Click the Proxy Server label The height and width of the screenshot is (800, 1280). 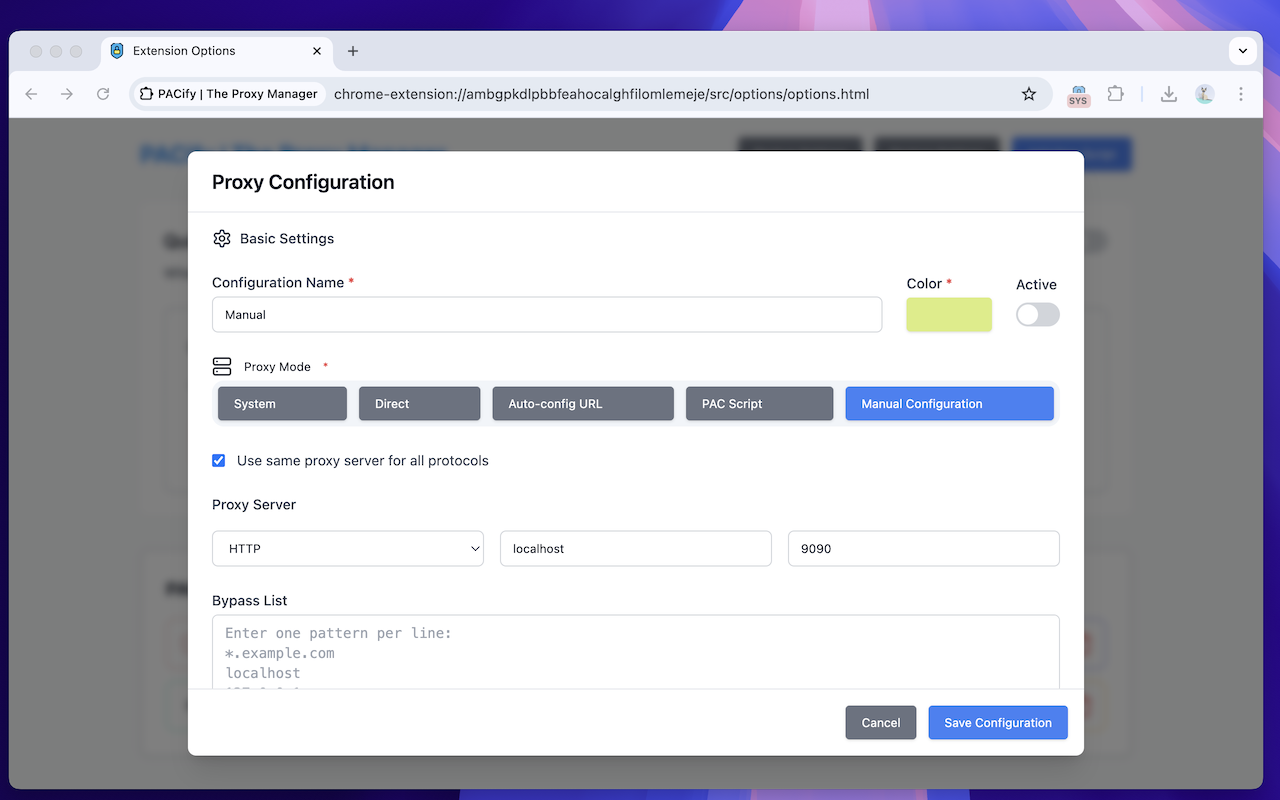pos(254,505)
